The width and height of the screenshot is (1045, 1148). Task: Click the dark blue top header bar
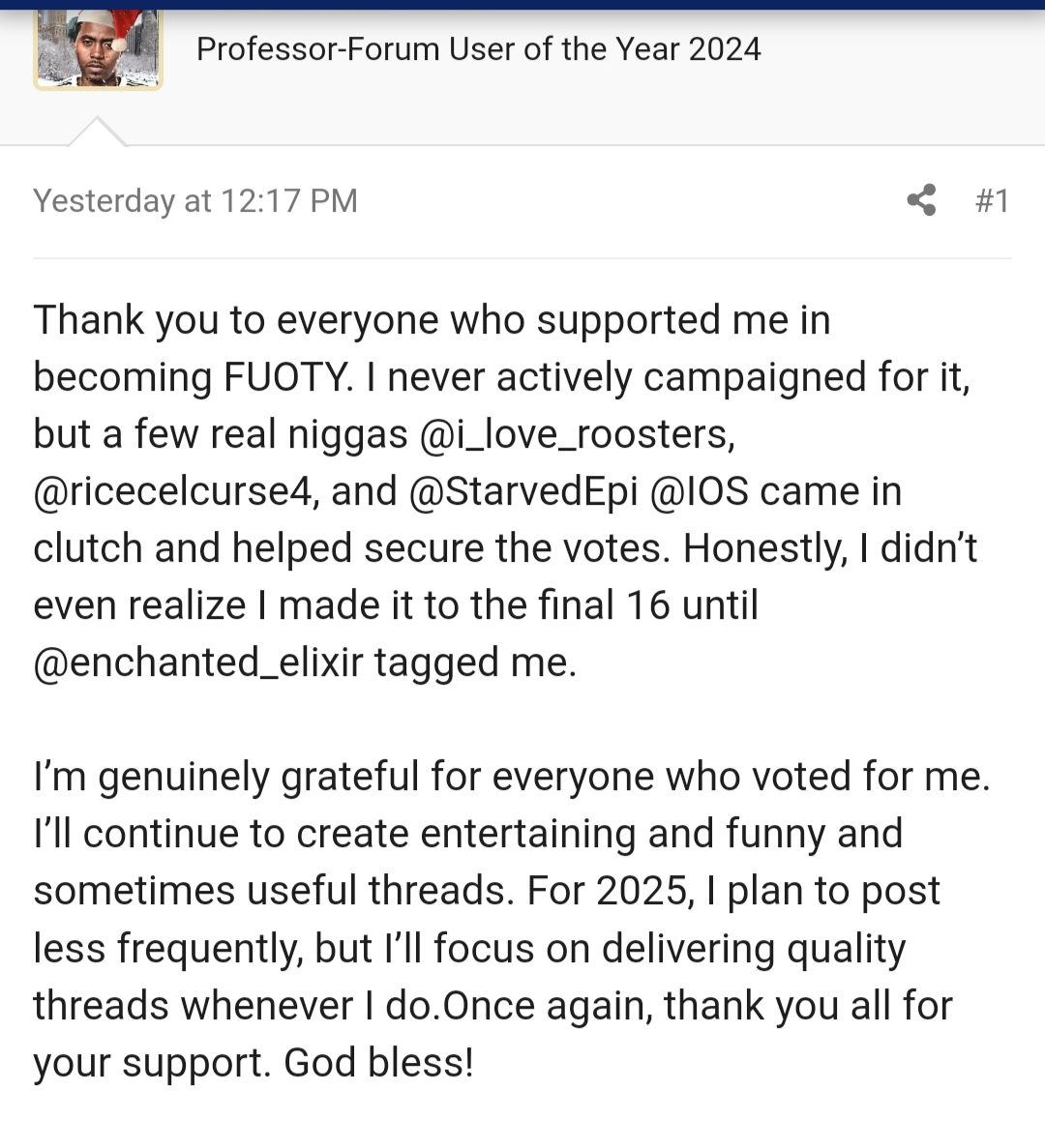pyautogui.click(x=522, y=4)
